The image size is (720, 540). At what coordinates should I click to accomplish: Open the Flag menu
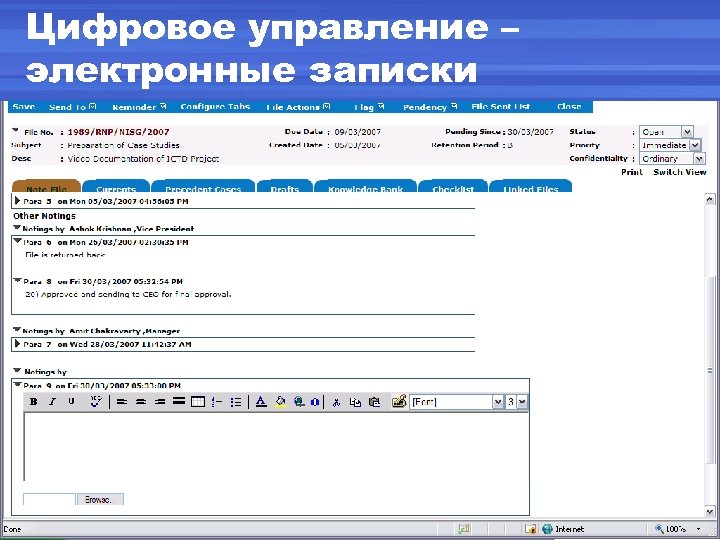pyautogui.click(x=369, y=107)
